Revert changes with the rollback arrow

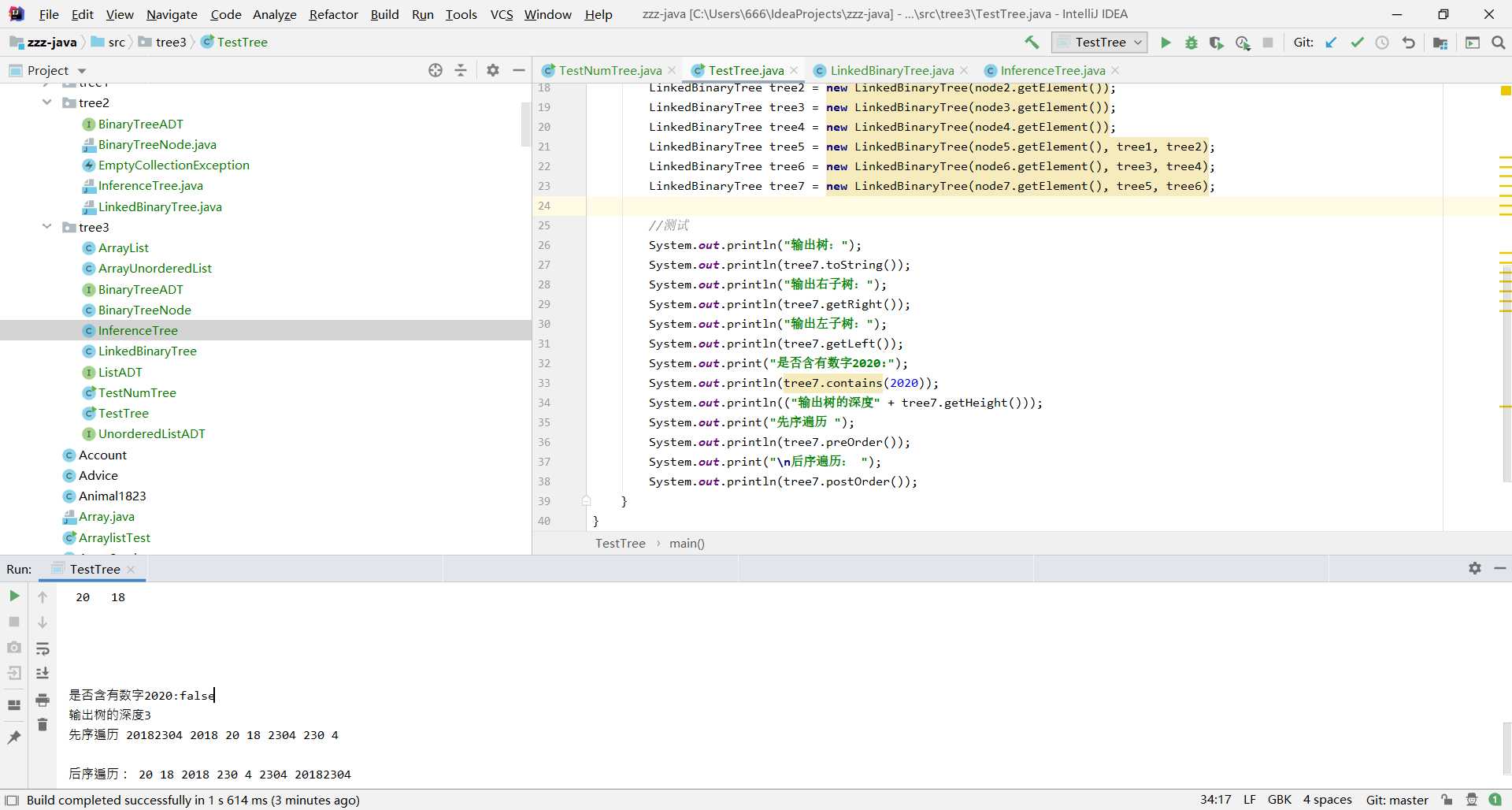1409,43
